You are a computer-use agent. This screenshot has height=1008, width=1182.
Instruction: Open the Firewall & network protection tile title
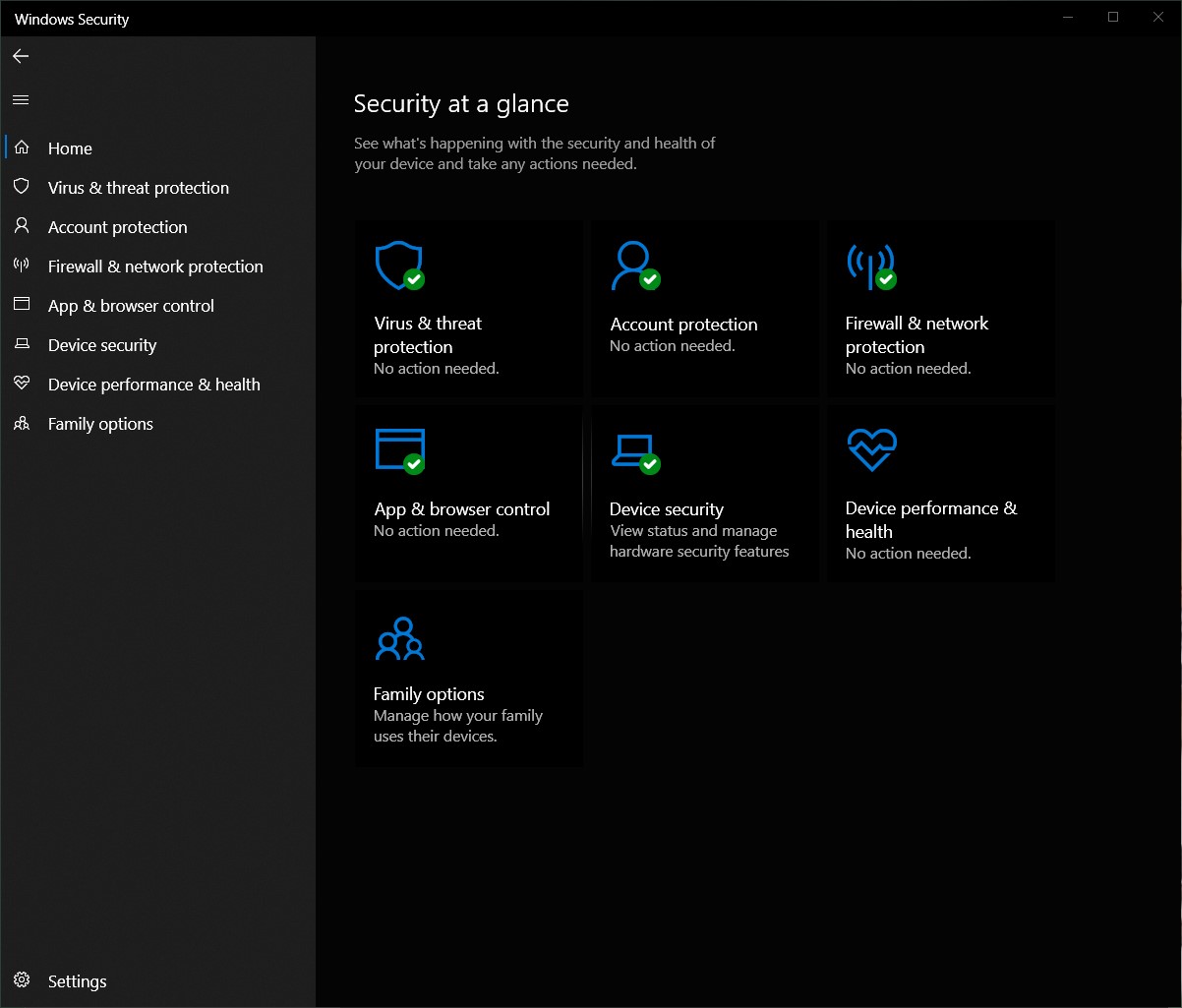point(916,334)
